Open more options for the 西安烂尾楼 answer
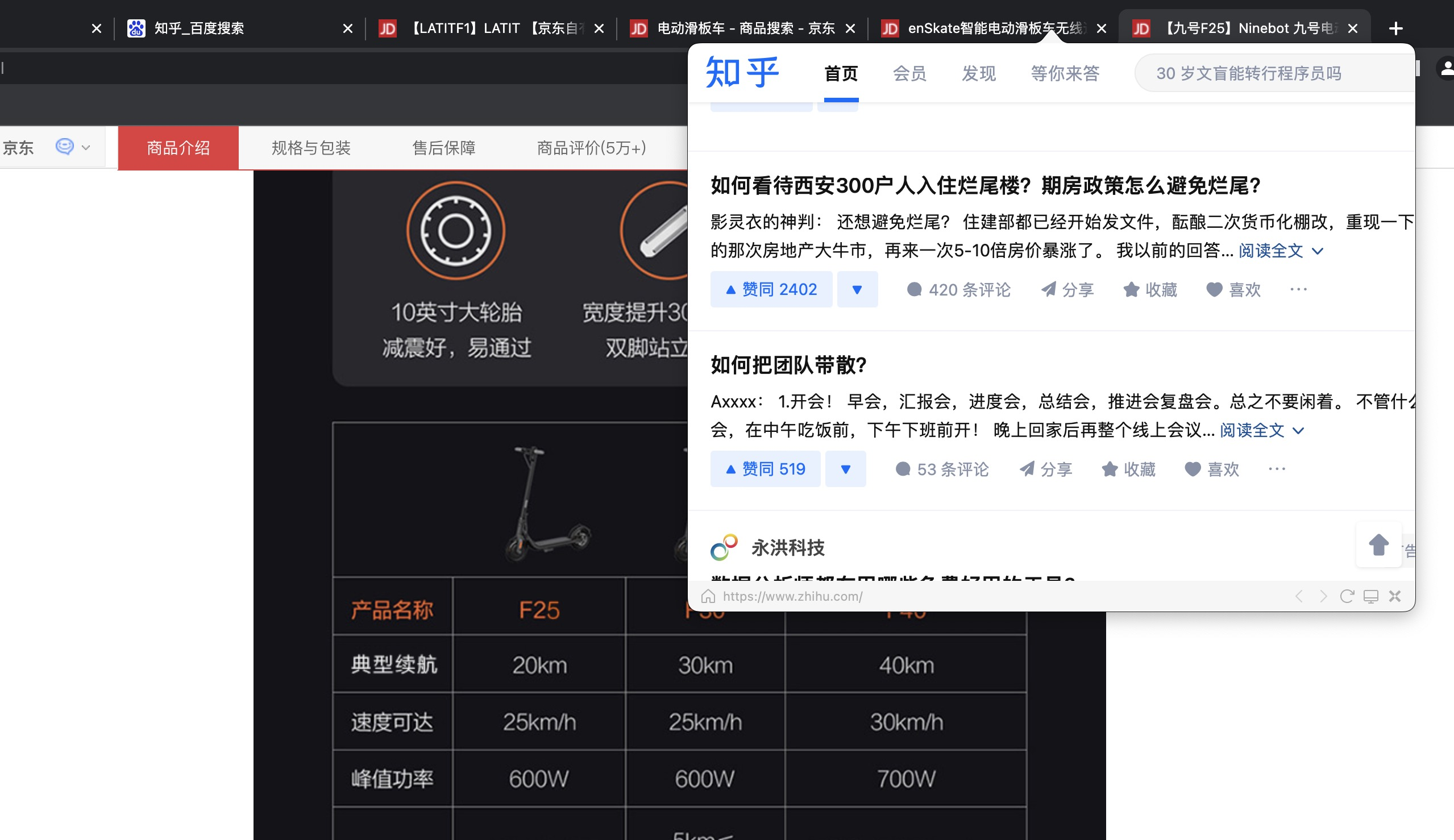This screenshot has height=840, width=1454. click(x=1298, y=289)
